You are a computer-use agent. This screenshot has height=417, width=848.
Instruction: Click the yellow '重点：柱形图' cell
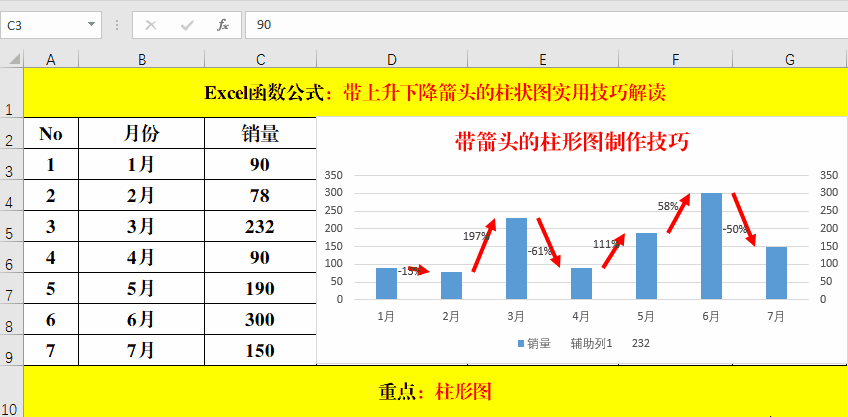(435, 392)
